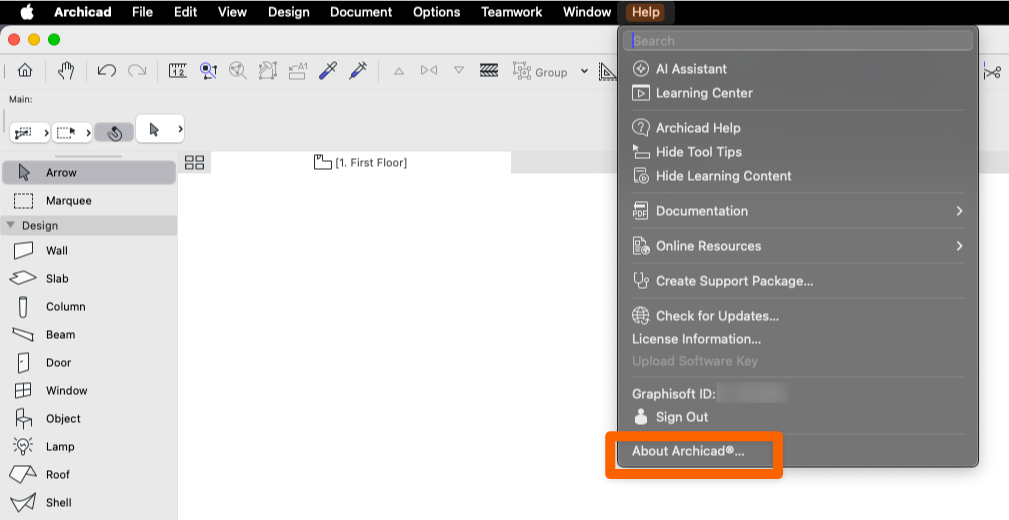This screenshot has width=1009, height=520.
Task: Click the Inject Parameters syringe
Action: (358, 71)
